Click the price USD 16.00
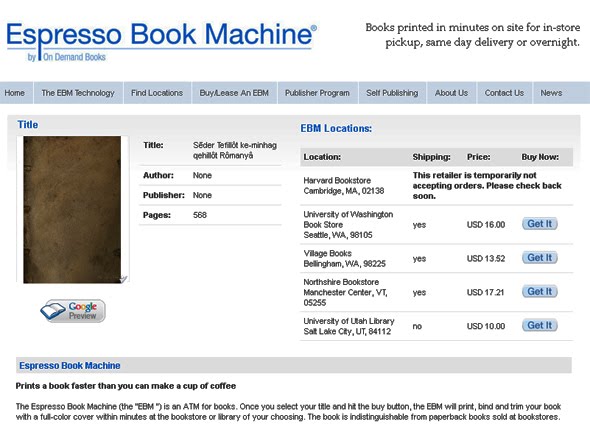 486,225
